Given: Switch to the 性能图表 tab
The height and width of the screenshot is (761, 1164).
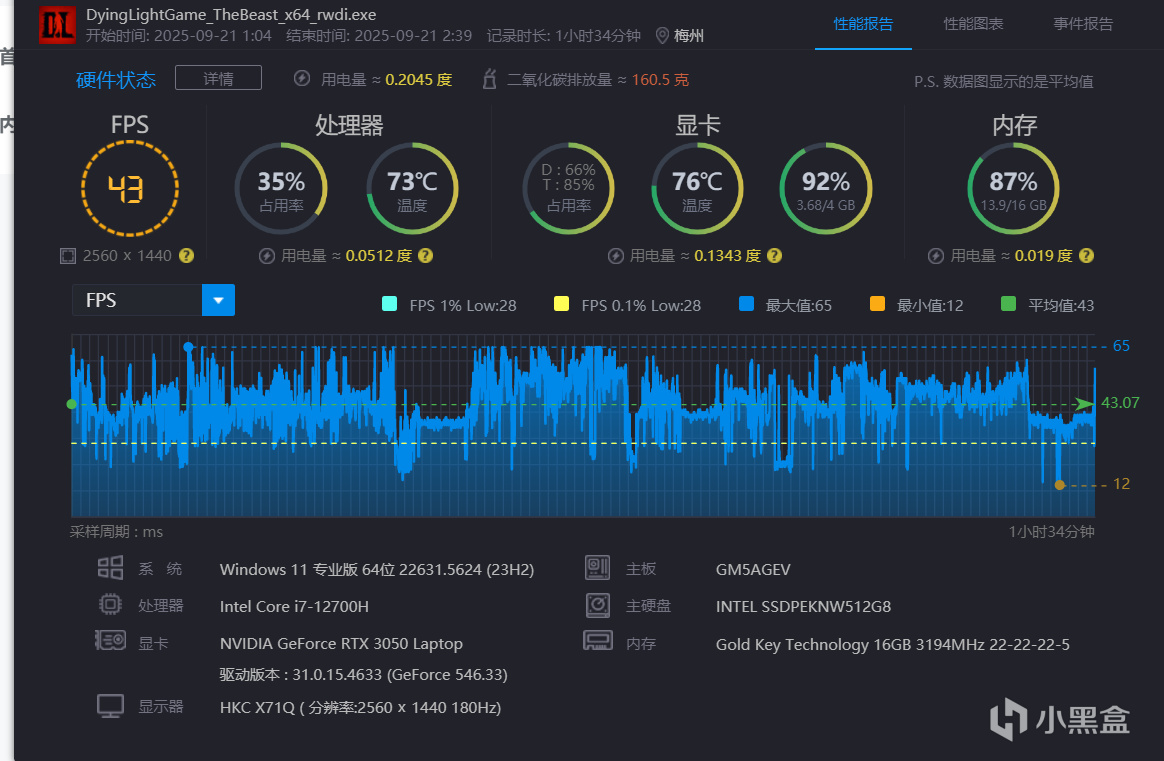Looking at the screenshot, I should (x=972, y=24).
